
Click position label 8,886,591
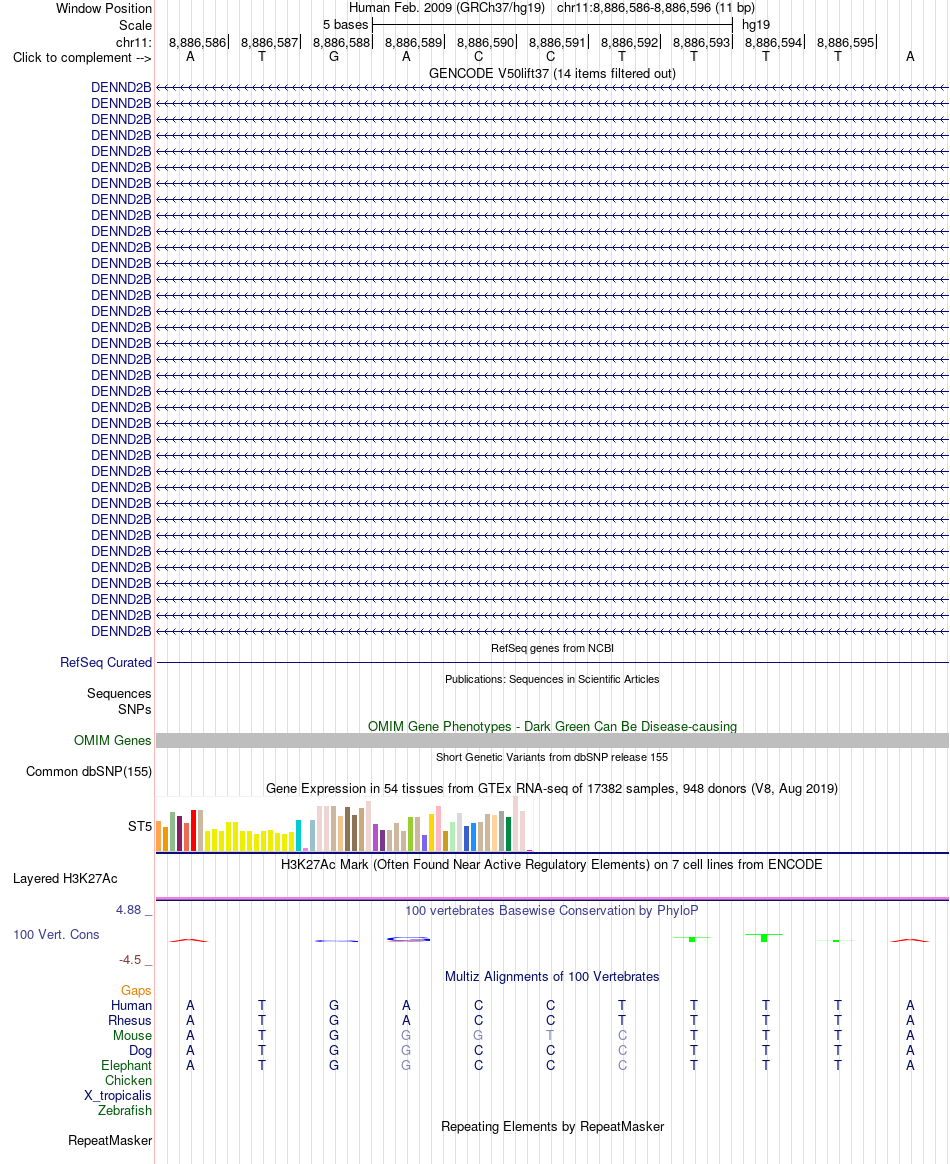(x=557, y=42)
